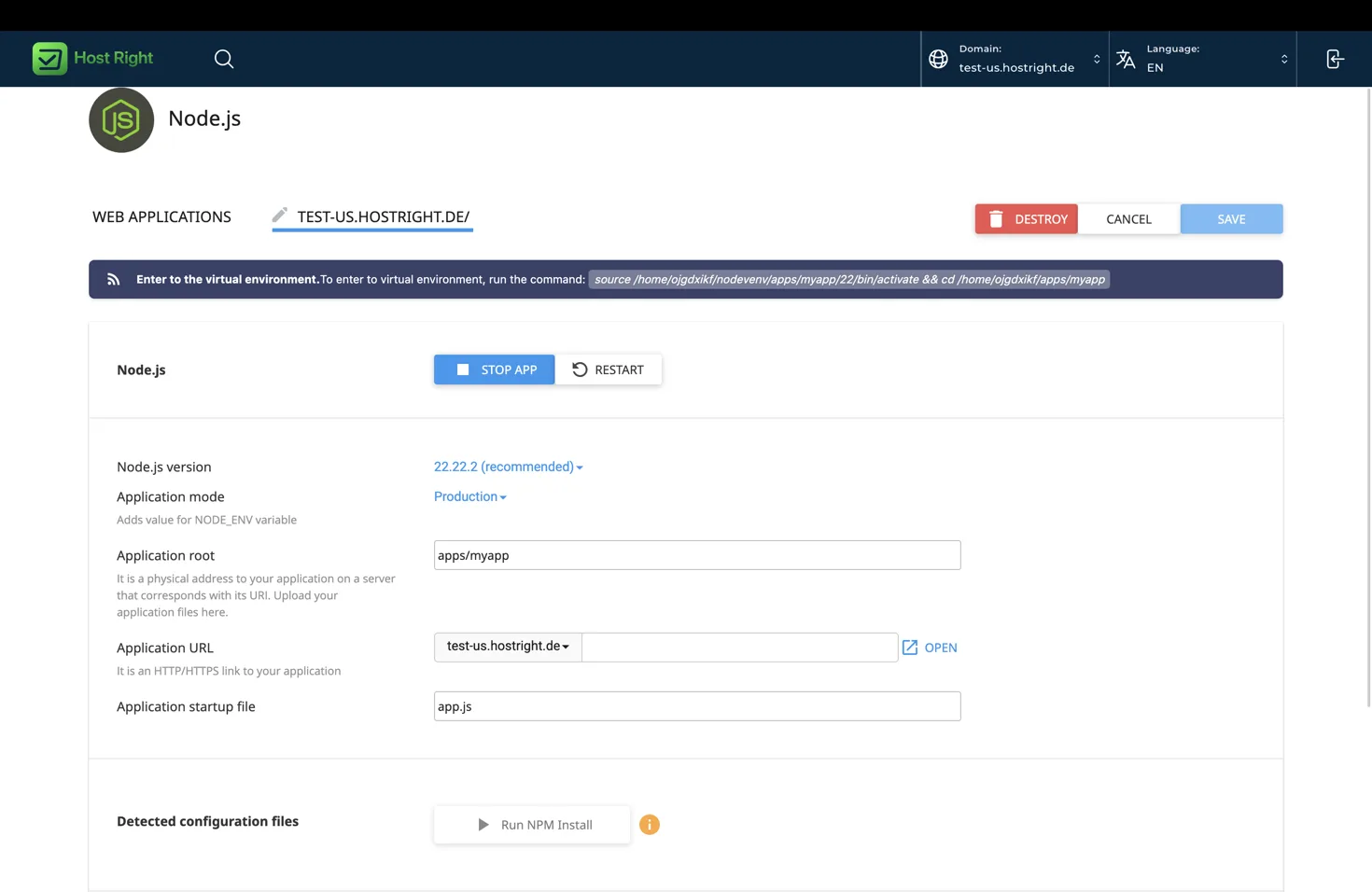The width and height of the screenshot is (1372, 892).
Task: Click the logout icon in header
Action: click(x=1335, y=59)
